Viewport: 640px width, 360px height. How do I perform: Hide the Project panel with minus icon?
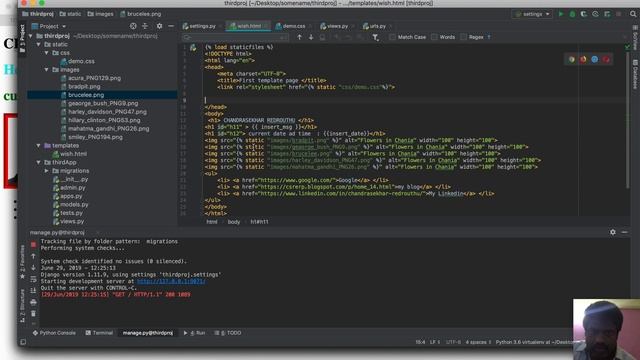(171, 26)
